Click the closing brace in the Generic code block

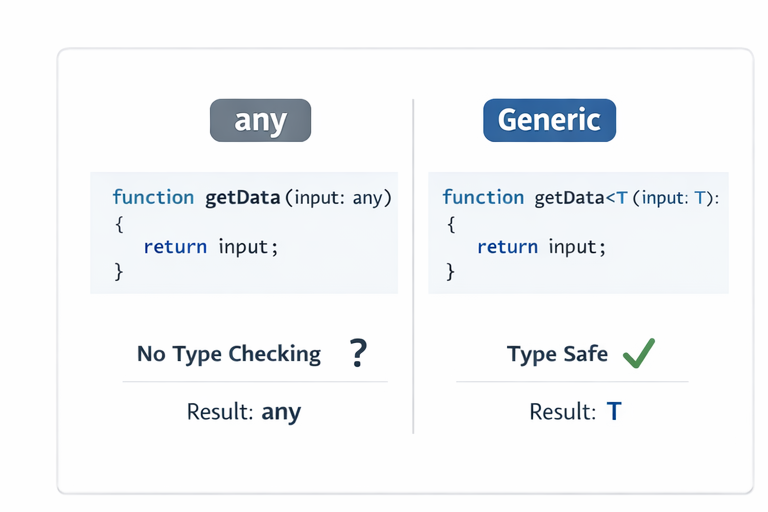pyautogui.click(x=450, y=271)
